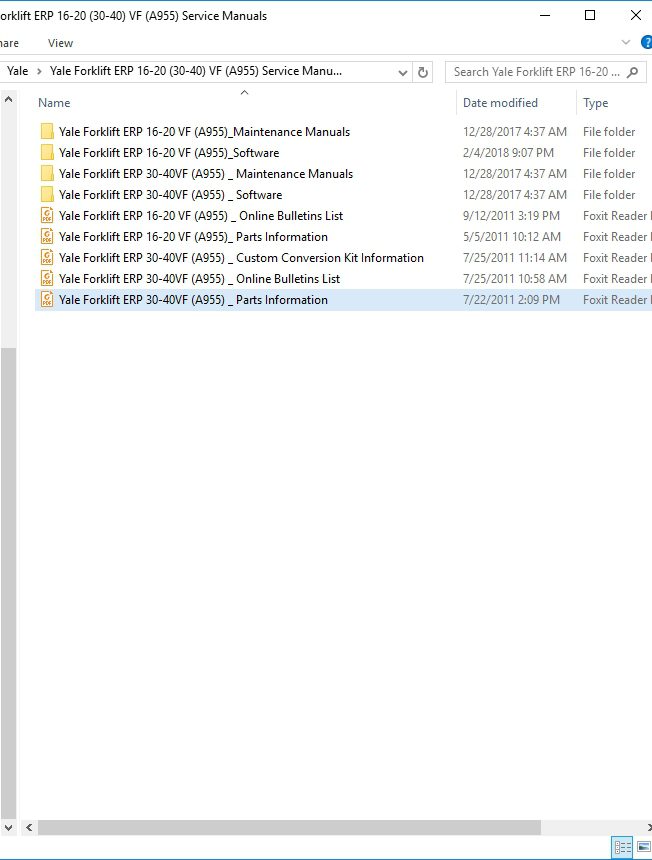Select Yale Forklift ERP 30-40VF (A955) _ Software
The image size is (652, 860).
coord(171,195)
